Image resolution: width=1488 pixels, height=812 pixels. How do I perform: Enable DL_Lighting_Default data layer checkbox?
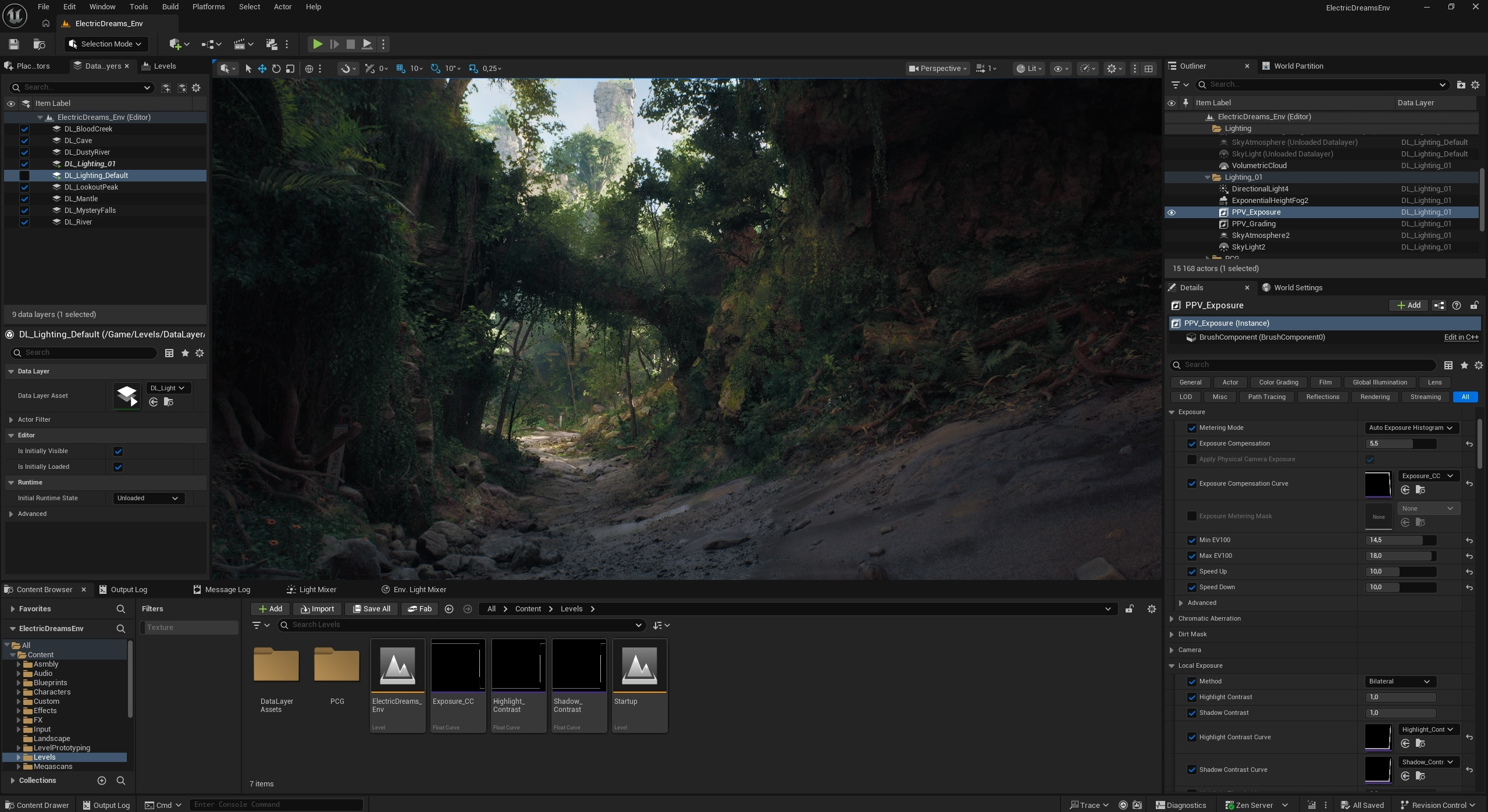[x=24, y=176]
